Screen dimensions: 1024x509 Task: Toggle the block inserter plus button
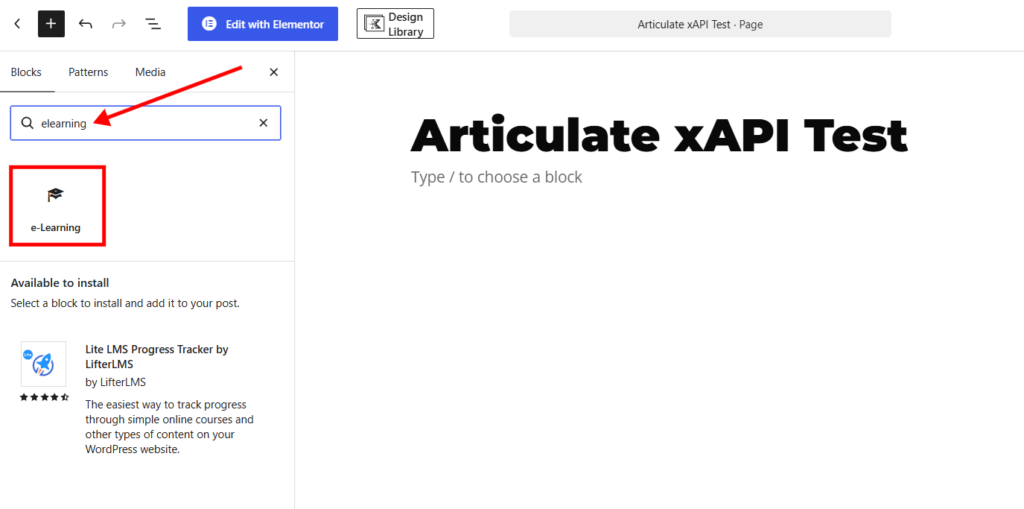pos(51,24)
